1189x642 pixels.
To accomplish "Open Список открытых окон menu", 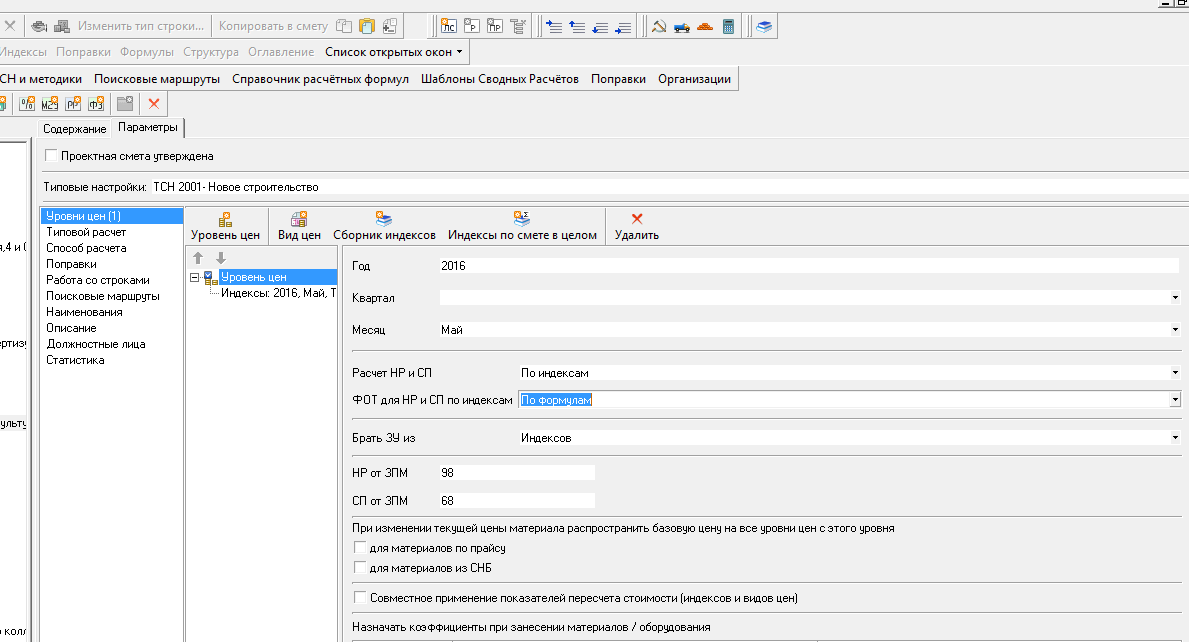I will click(393, 52).
